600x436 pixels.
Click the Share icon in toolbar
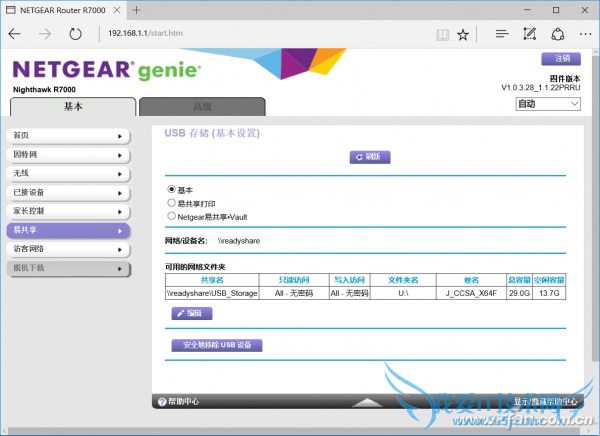tap(558, 34)
